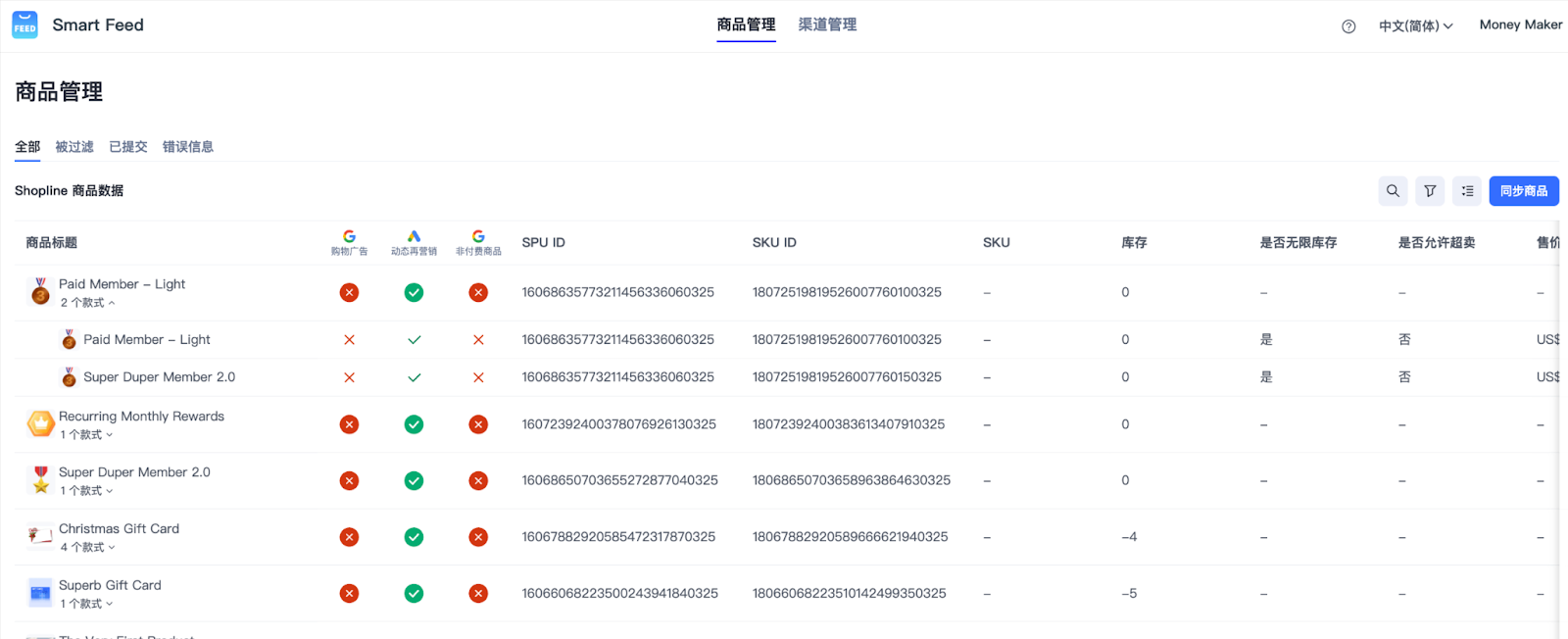Image resolution: width=1568 pixels, height=639 pixels.
Task: Click the help question mark icon
Action: point(1348,26)
